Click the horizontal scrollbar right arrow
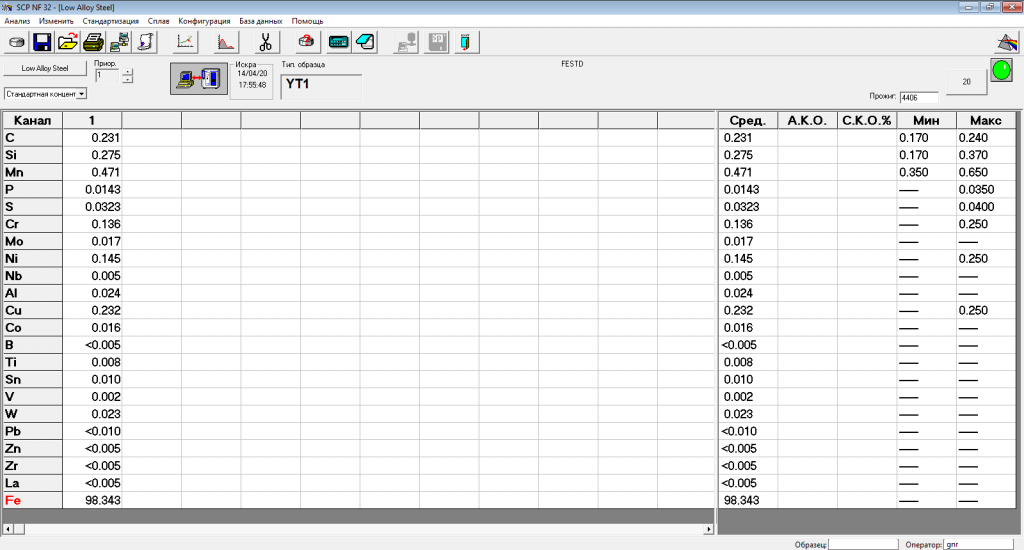Viewport: 1024px width, 550px height. [x=710, y=528]
